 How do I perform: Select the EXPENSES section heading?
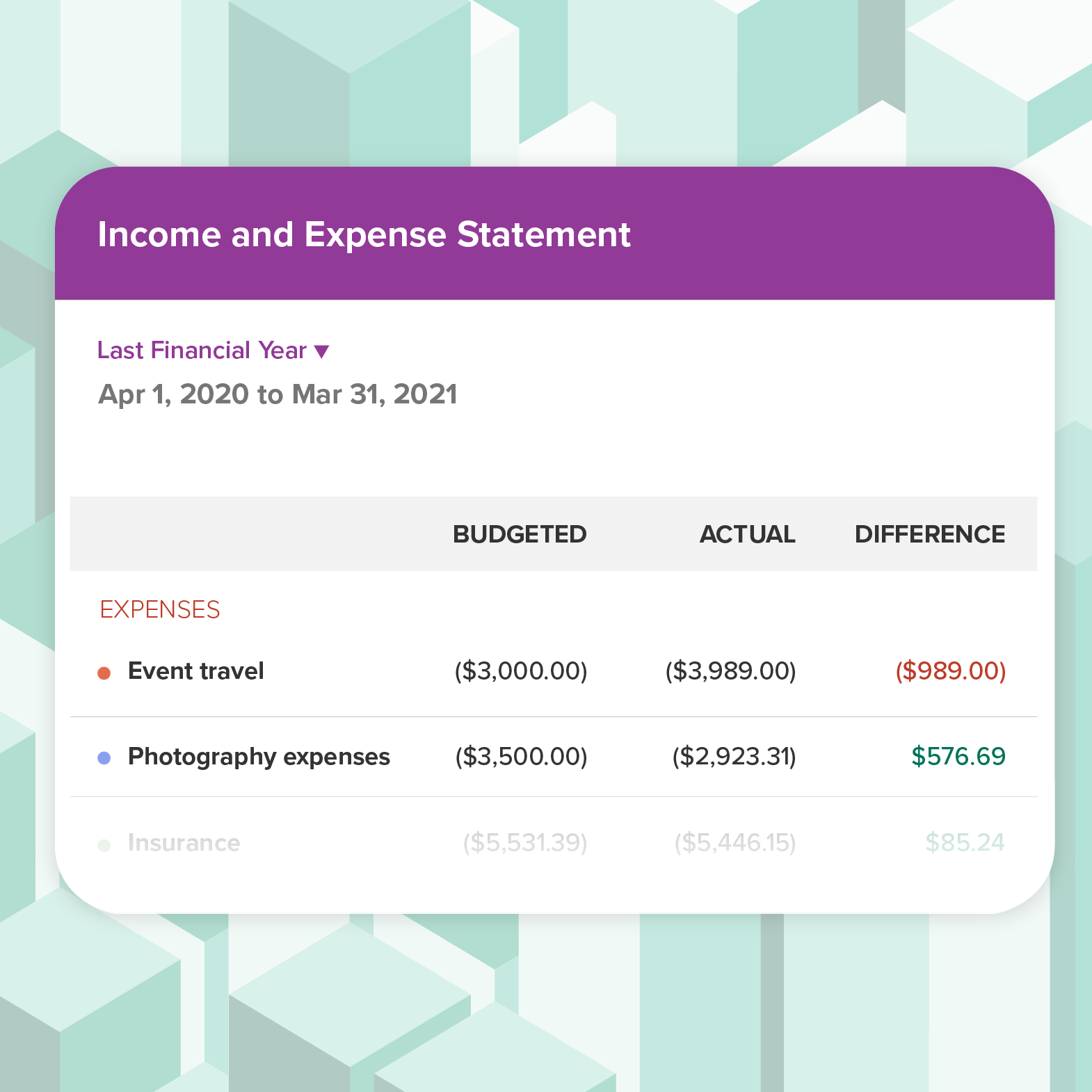pyautogui.click(x=160, y=610)
